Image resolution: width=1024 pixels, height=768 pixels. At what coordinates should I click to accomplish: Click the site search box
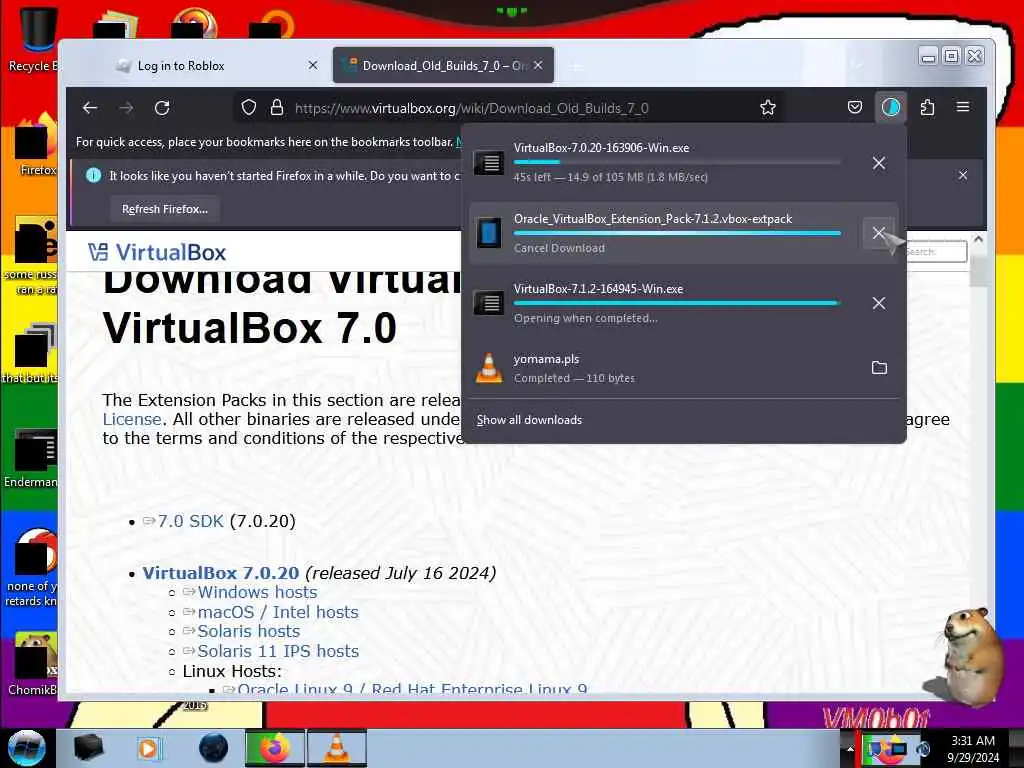[936, 251]
